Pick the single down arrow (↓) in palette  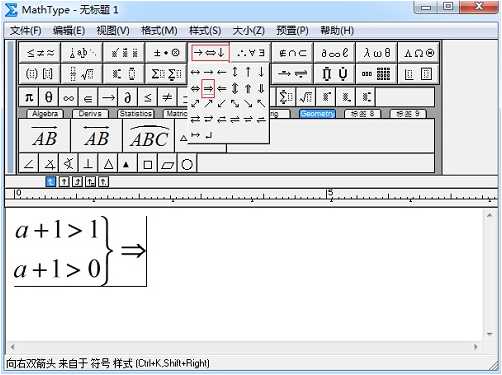click(x=261, y=72)
